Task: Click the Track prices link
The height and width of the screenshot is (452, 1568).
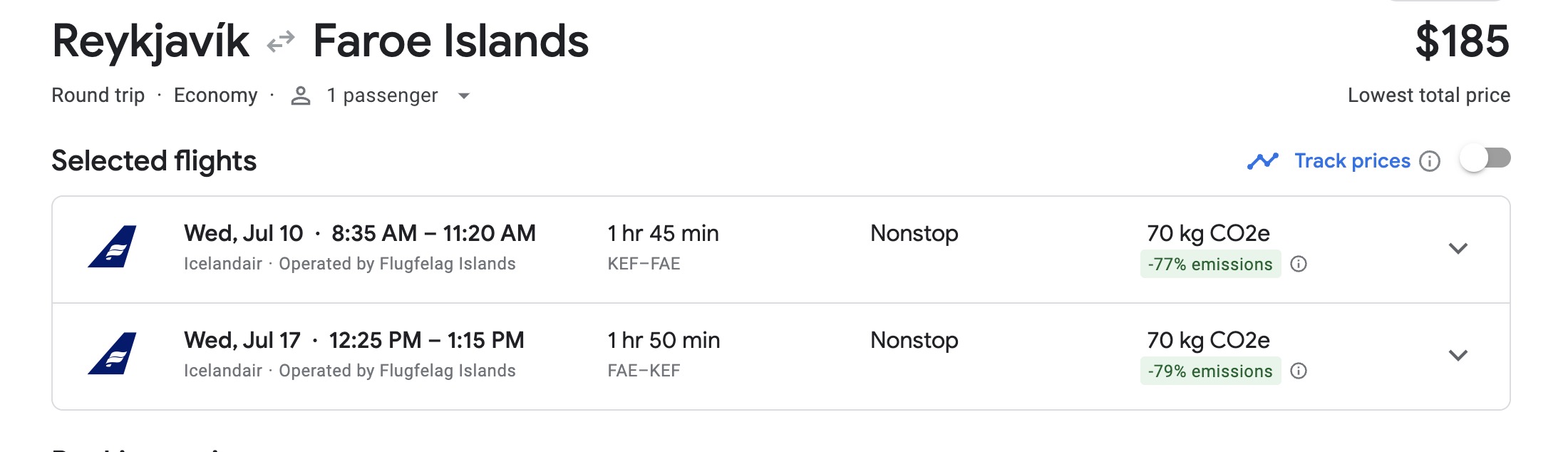Action: pos(1351,161)
